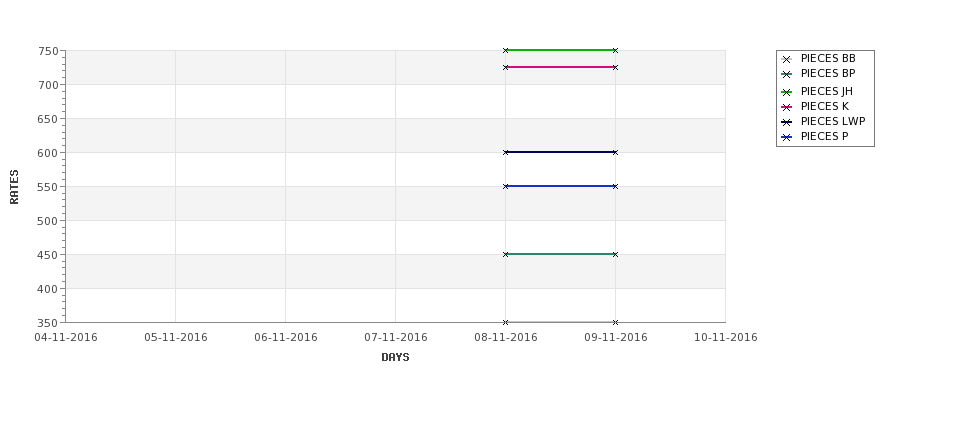Viewport: 975px width, 429px height.
Task: Click the magenta PIECES K legend marker
Action: coord(787,107)
